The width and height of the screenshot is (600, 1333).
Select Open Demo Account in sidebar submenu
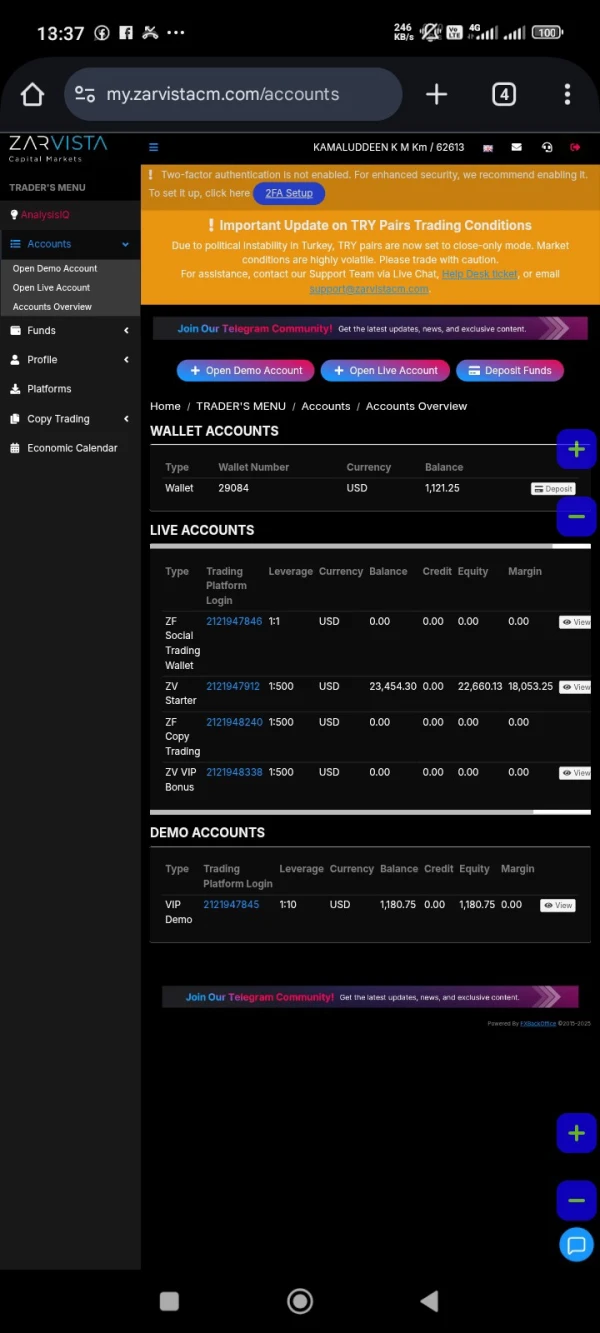(x=55, y=268)
